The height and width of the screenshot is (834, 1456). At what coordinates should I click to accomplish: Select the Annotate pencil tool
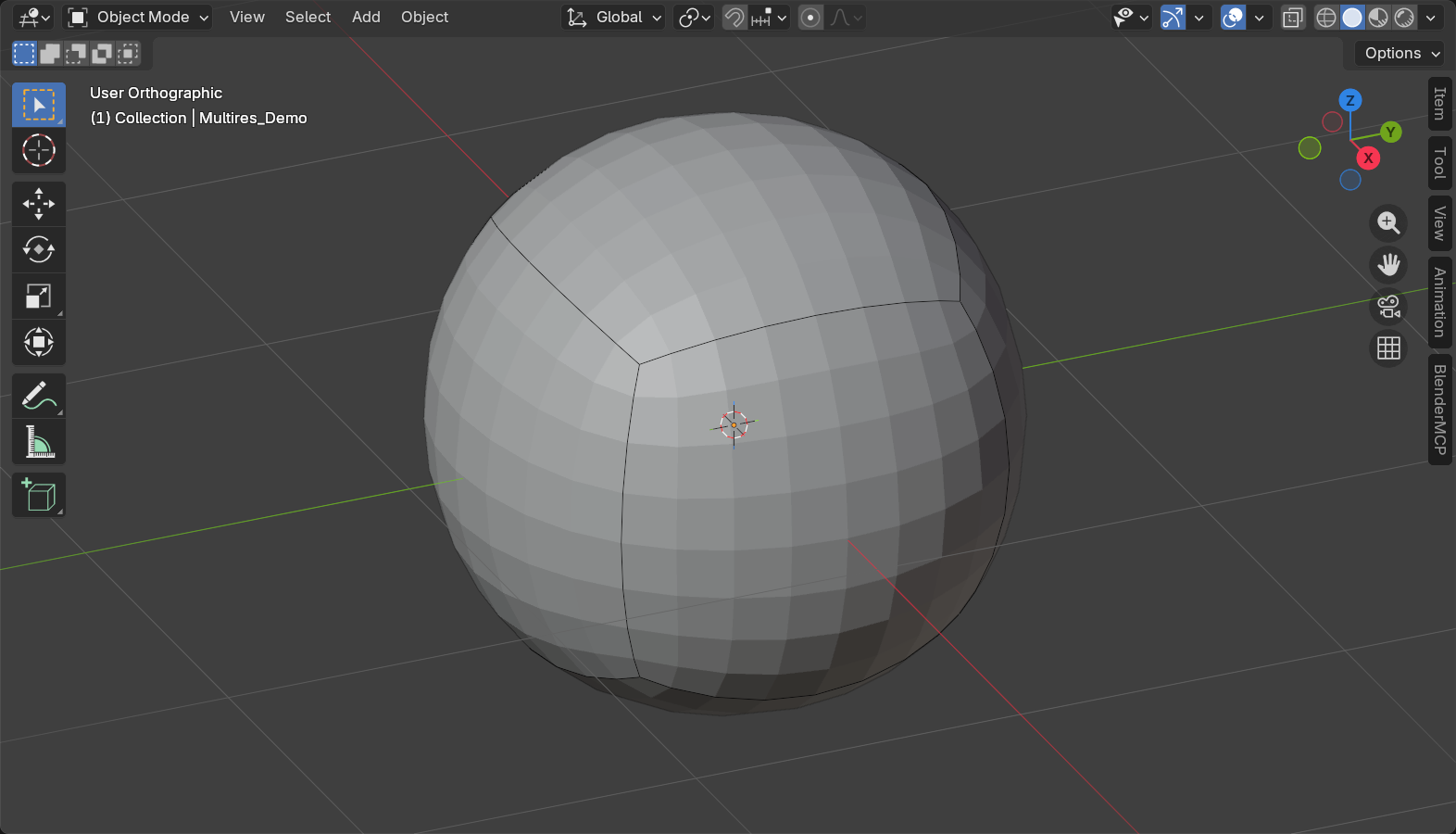tap(39, 396)
